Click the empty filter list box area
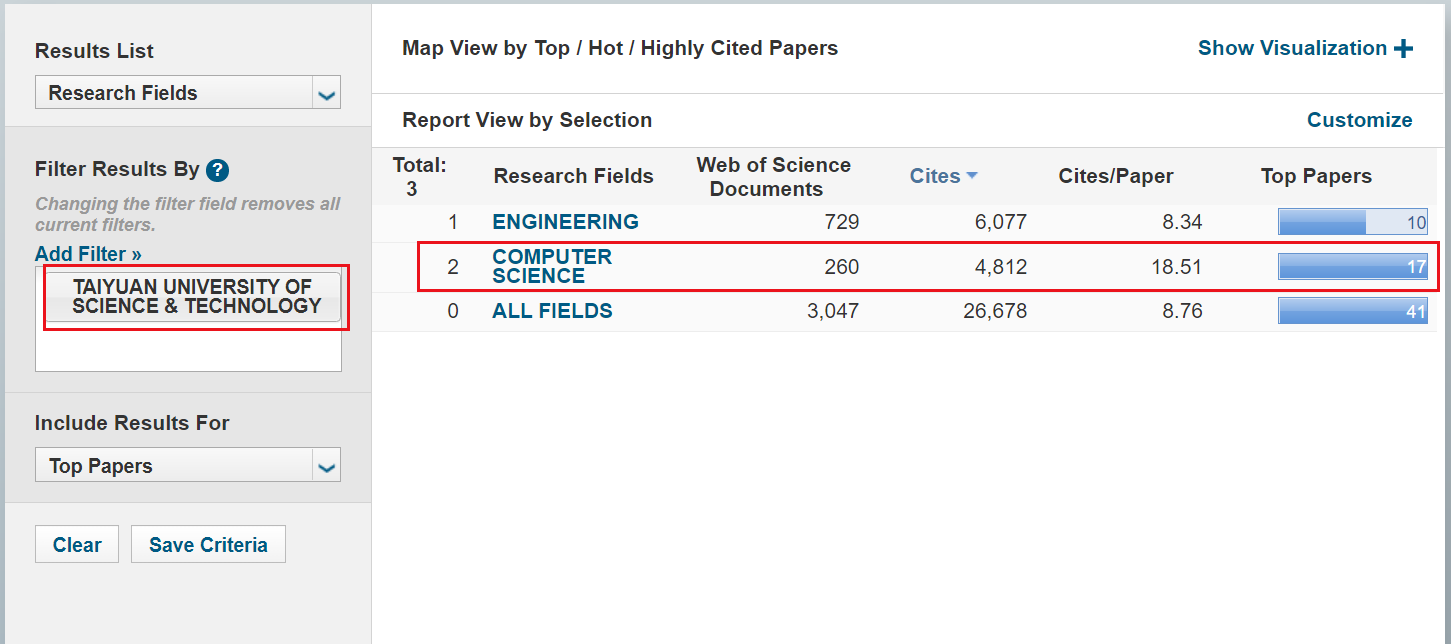The width and height of the screenshot is (1451, 644). [x=188, y=352]
